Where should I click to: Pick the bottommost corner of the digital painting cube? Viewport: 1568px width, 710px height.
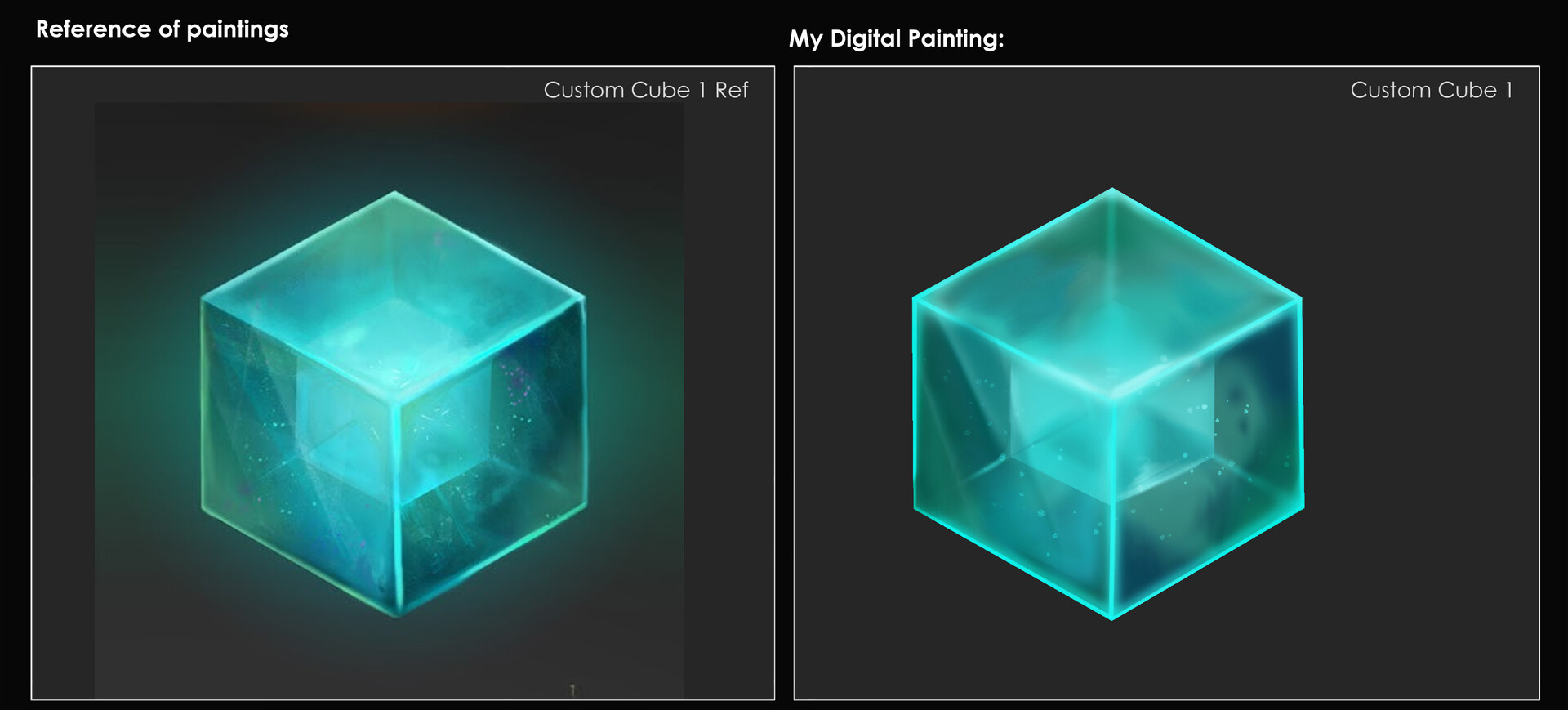point(1111,618)
